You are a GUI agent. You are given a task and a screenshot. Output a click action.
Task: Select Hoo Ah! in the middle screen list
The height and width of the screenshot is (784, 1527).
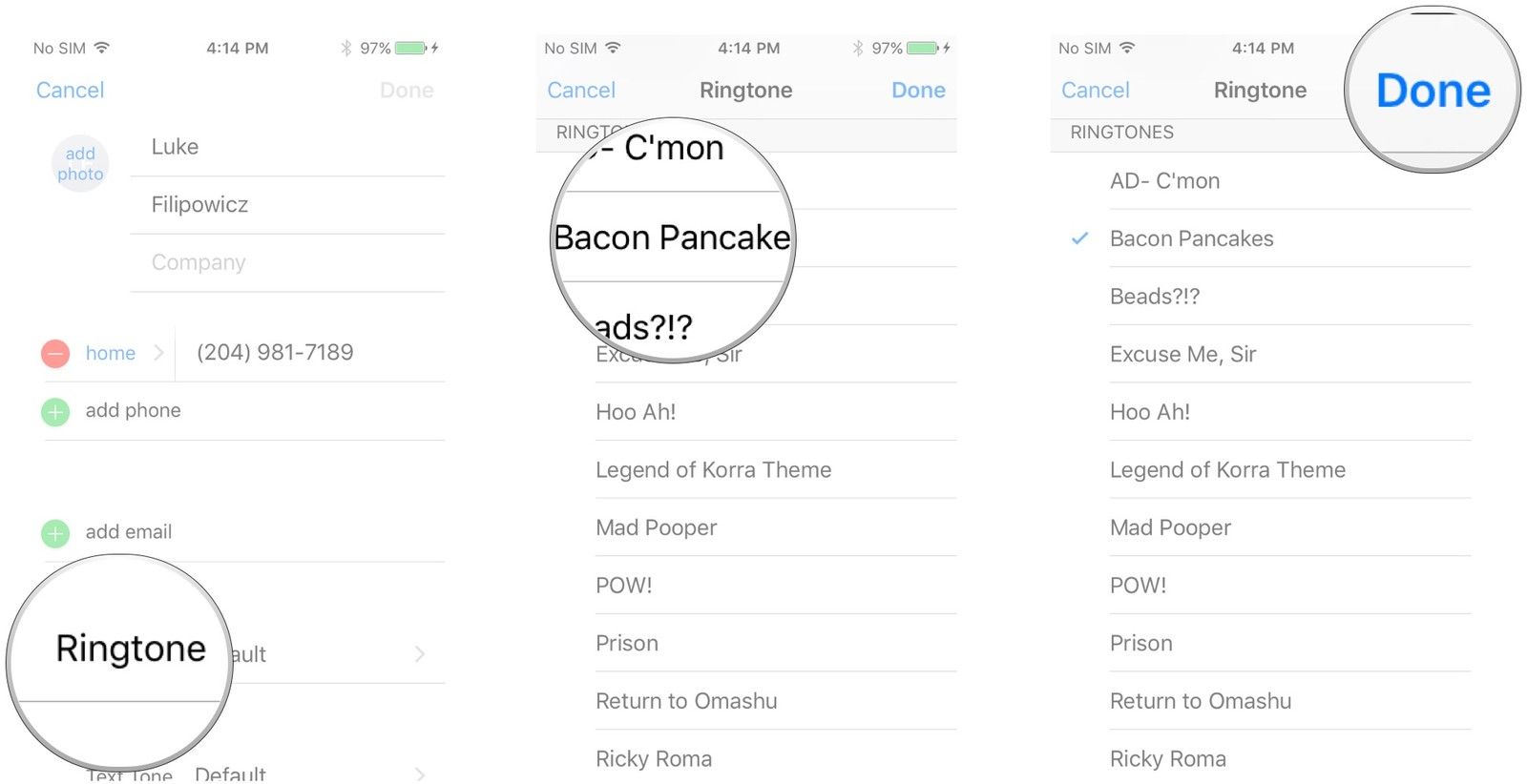click(x=636, y=412)
